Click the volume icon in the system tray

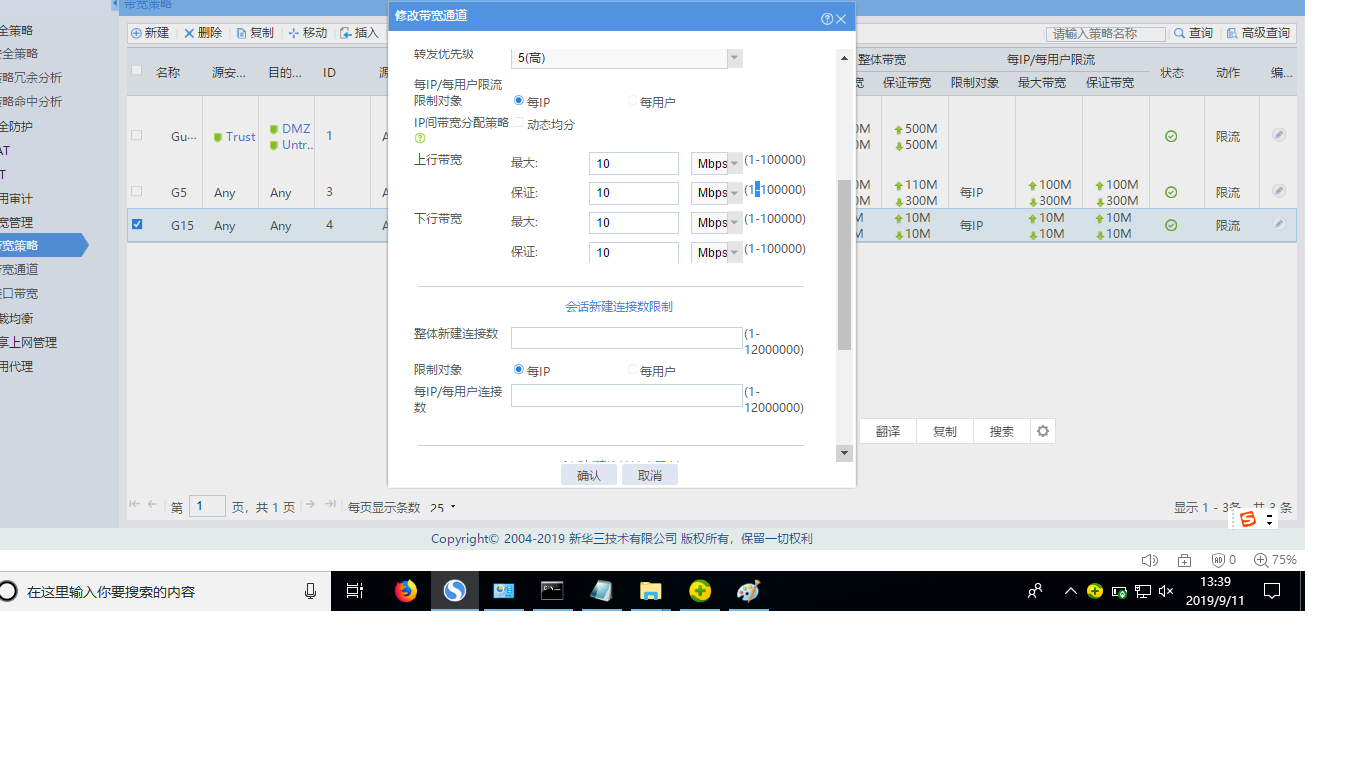(x=1165, y=591)
